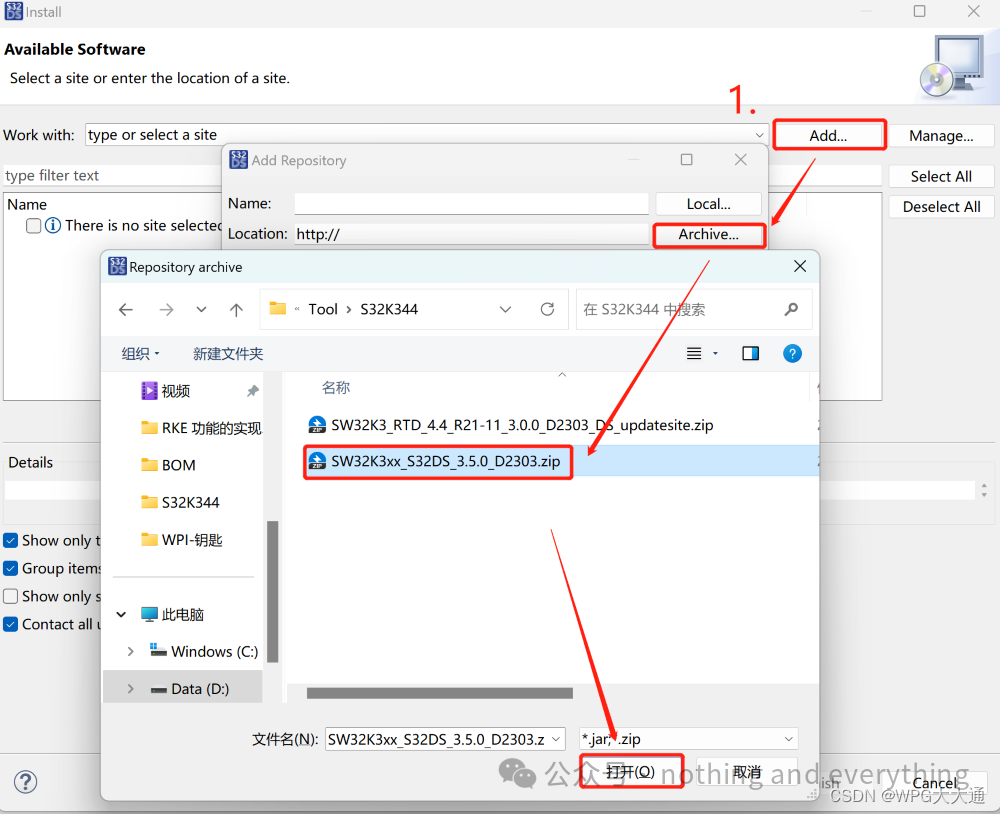Open the RKE 功能的实现 folder

[201, 428]
